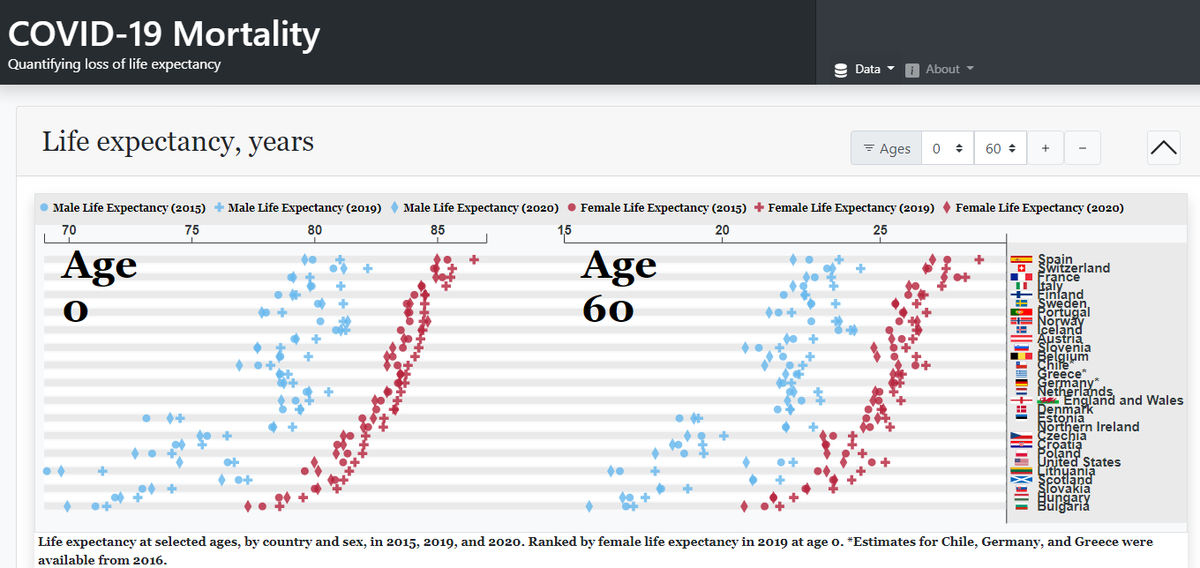Open the second age dropdown showing 60

click(x=1001, y=148)
